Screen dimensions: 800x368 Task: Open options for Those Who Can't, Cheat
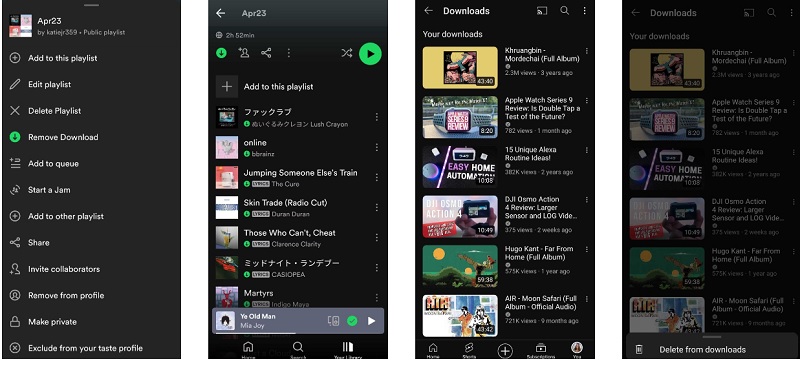[x=377, y=238]
